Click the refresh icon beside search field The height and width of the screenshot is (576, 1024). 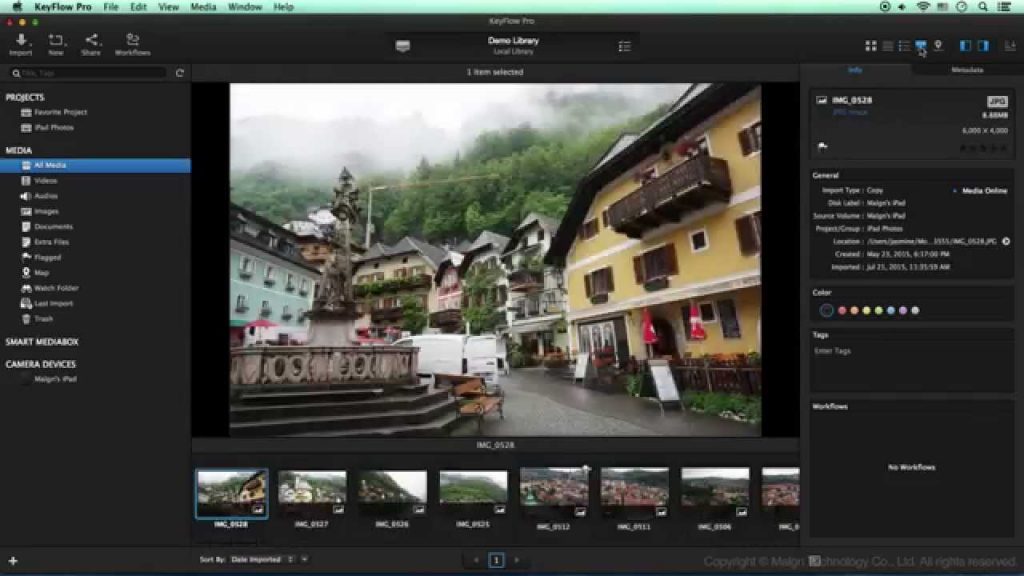click(180, 73)
